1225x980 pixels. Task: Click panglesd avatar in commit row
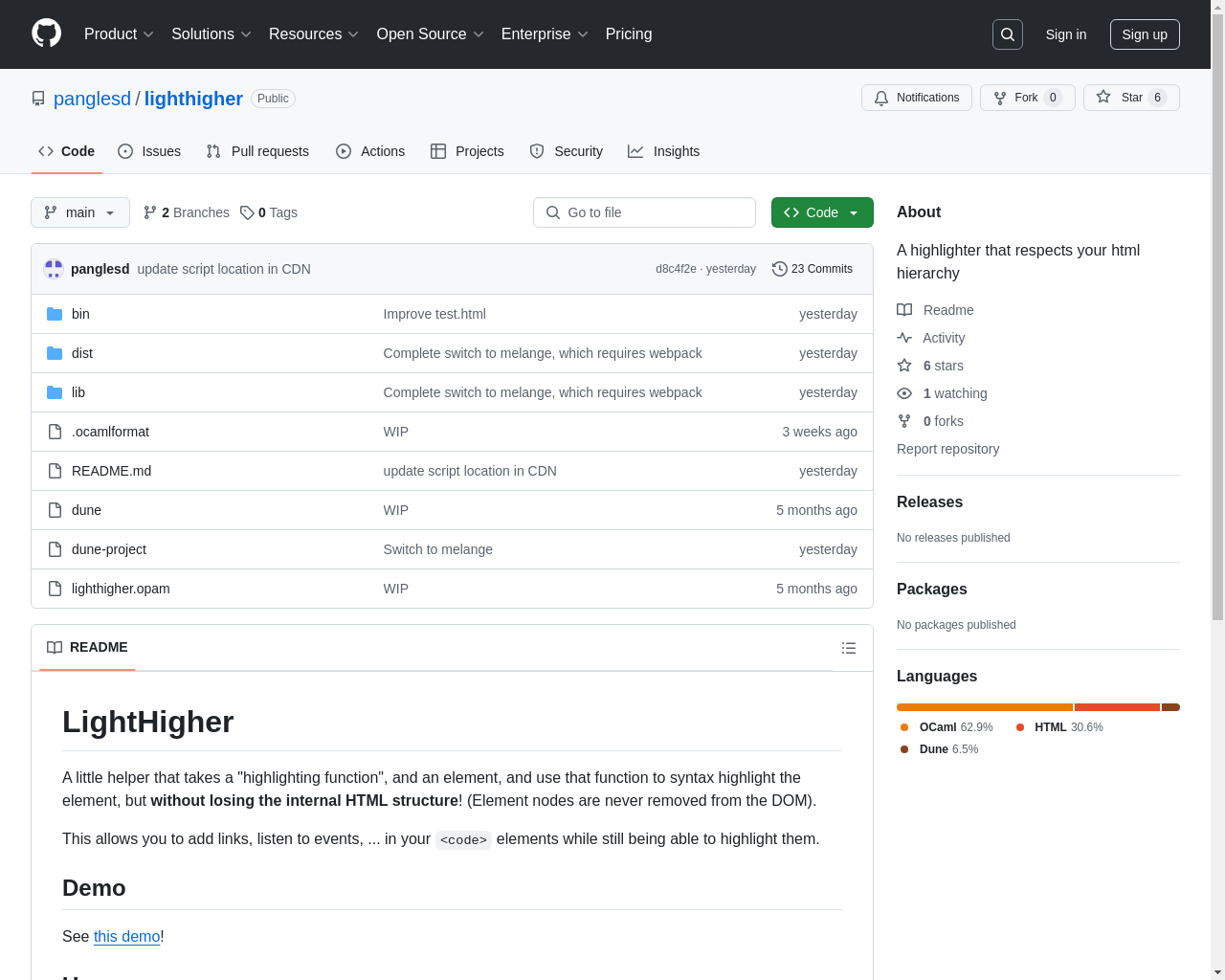[54, 269]
